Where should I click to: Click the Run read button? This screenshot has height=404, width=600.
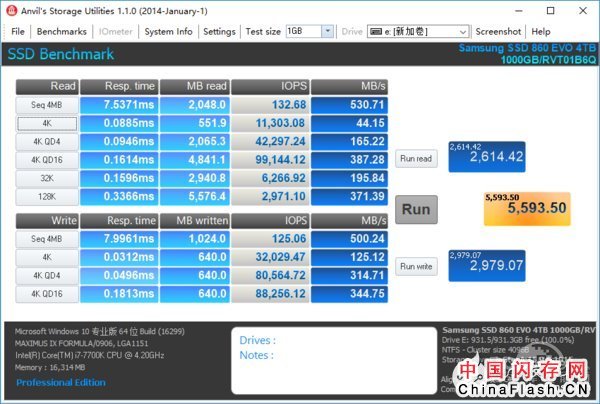click(416, 158)
